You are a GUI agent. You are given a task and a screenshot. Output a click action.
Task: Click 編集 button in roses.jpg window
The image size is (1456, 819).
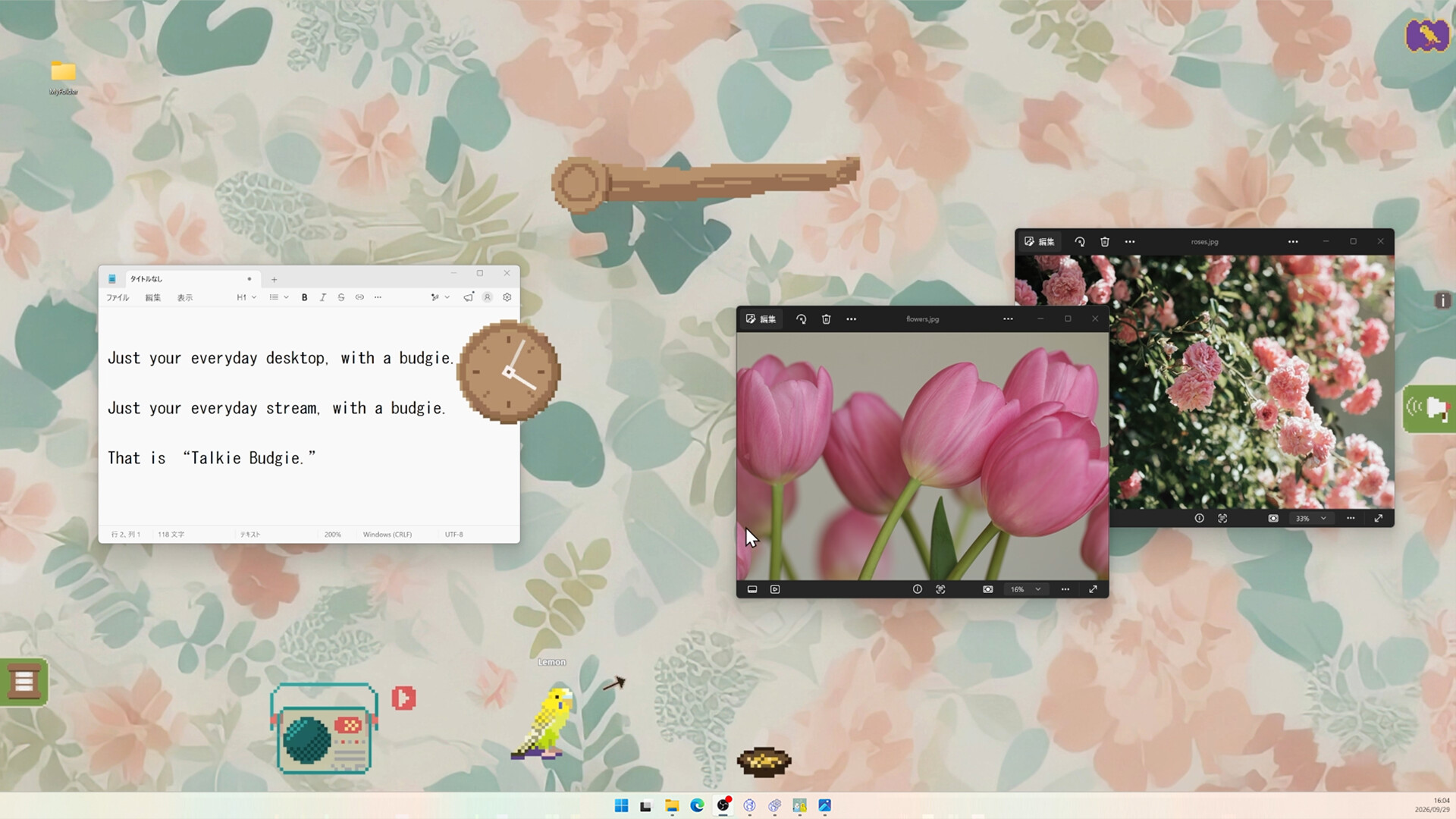click(1040, 242)
